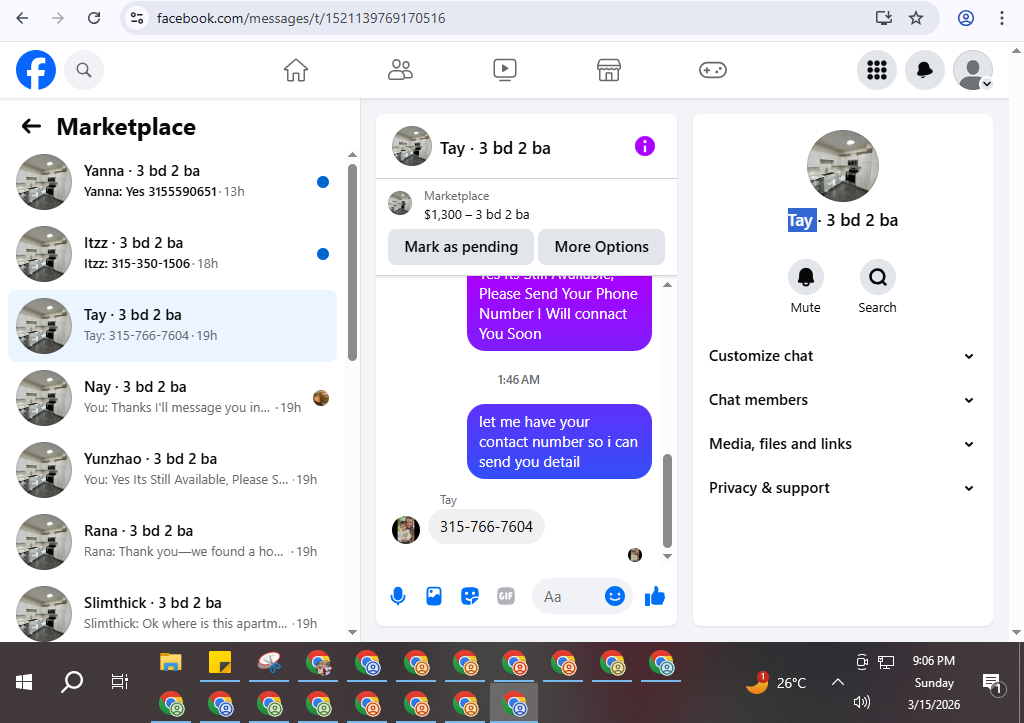The height and width of the screenshot is (723, 1024).
Task: Open Rana's conversation
Action: tap(172, 541)
